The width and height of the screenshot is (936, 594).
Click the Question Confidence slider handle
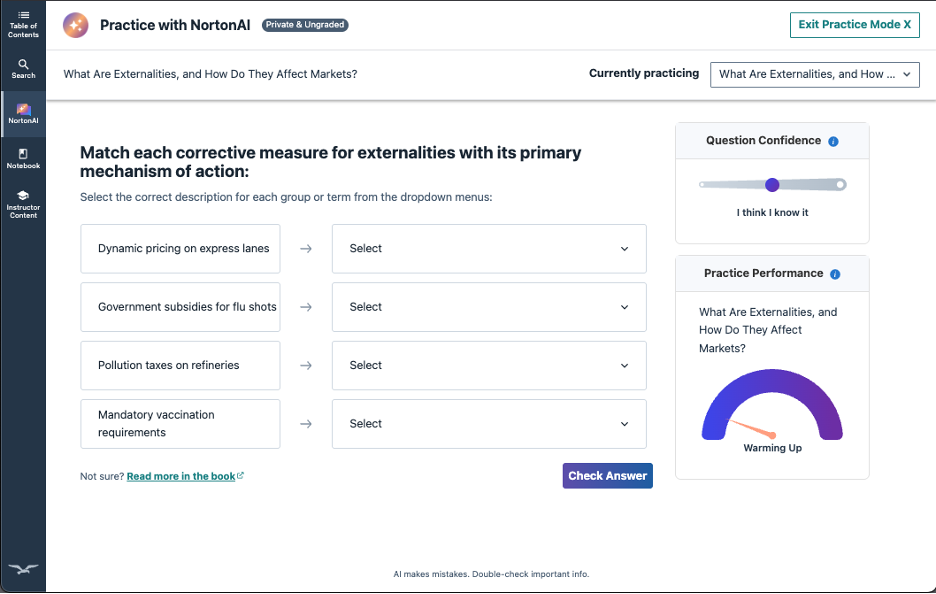click(x=772, y=185)
